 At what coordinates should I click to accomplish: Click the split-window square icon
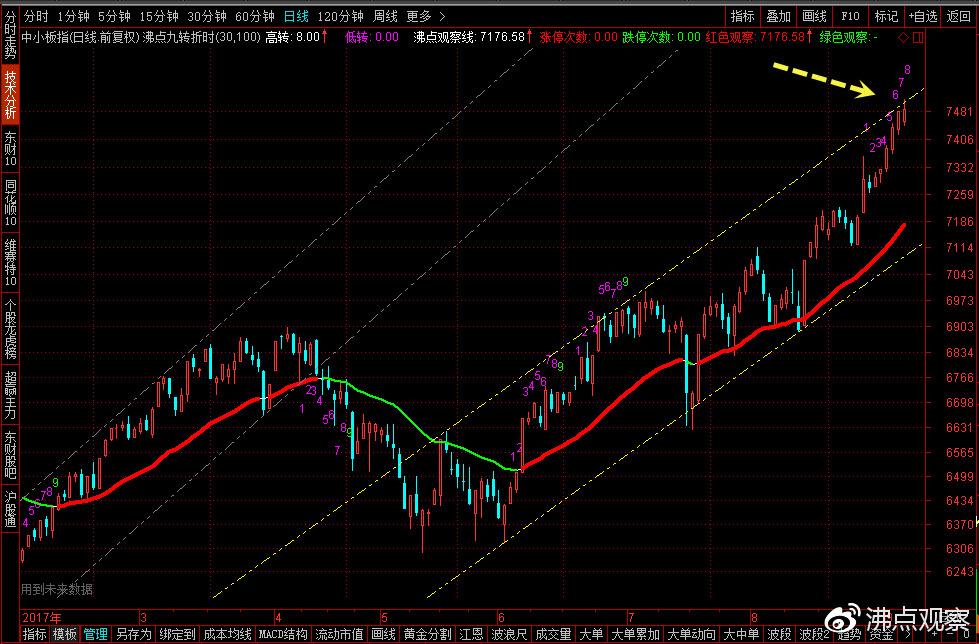pos(918,37)
